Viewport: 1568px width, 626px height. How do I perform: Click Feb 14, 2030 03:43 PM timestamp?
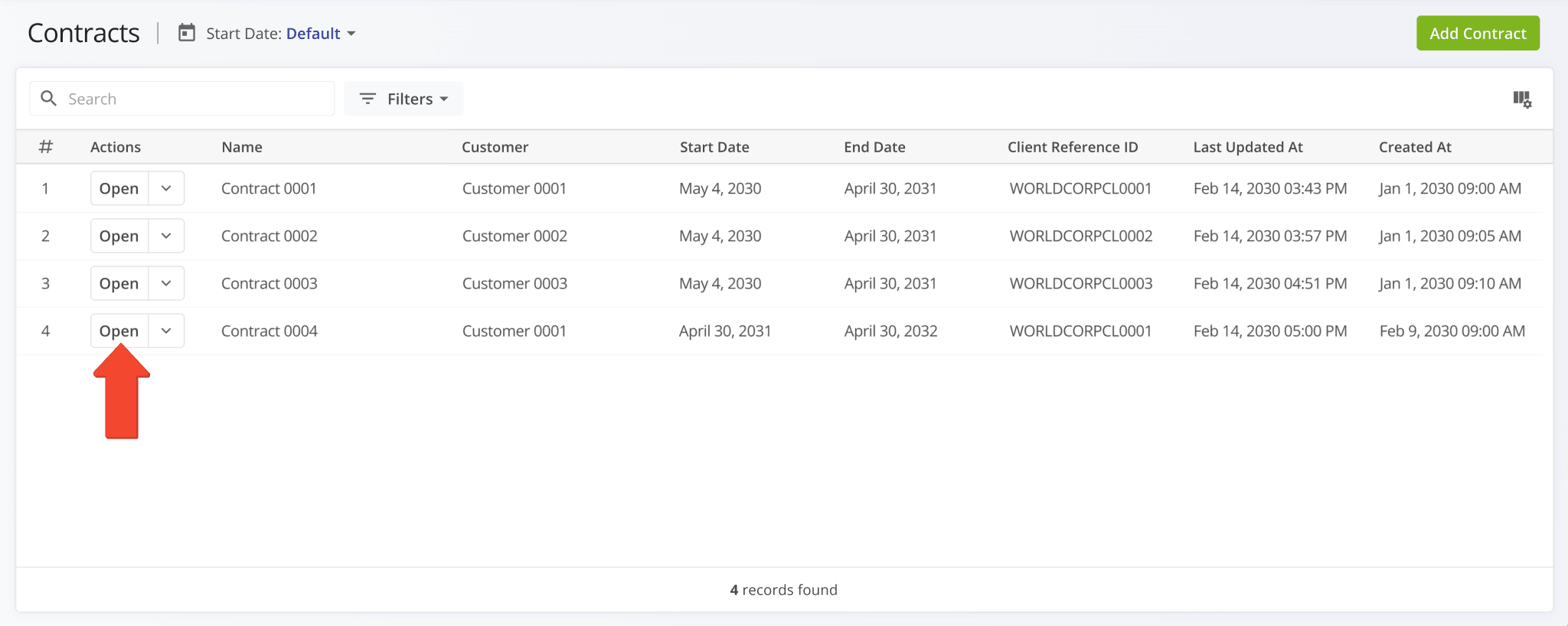tap(1270, 188)
